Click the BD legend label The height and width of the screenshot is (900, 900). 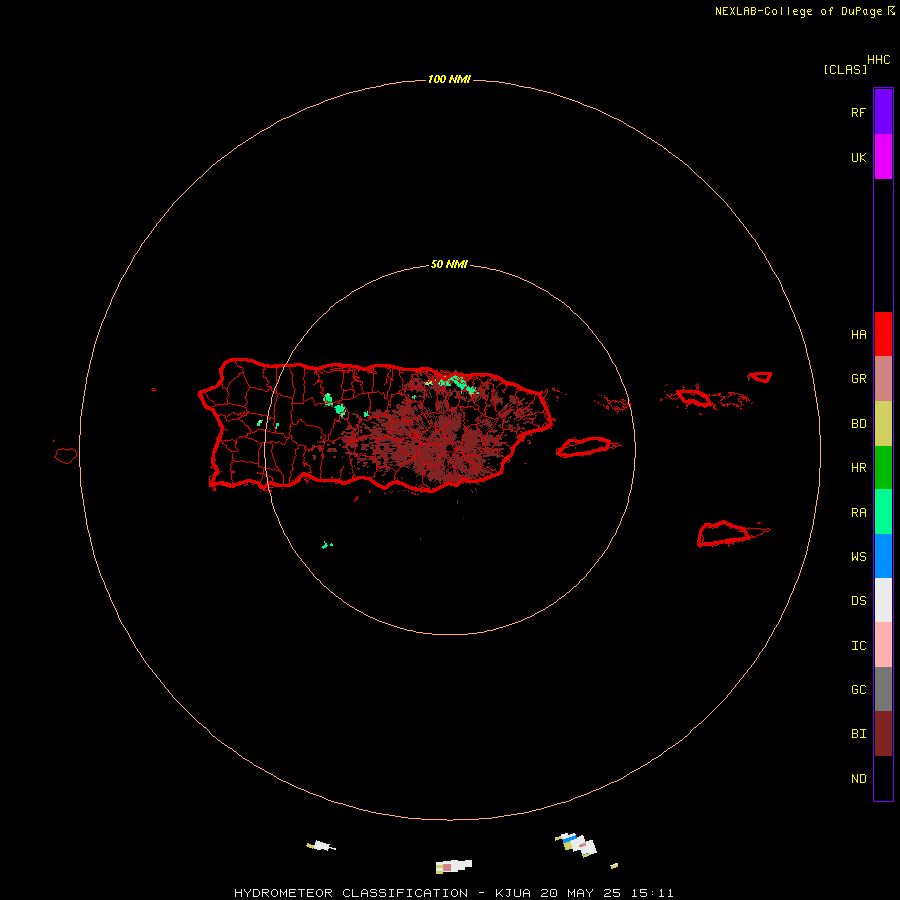[x=858, y=424]
